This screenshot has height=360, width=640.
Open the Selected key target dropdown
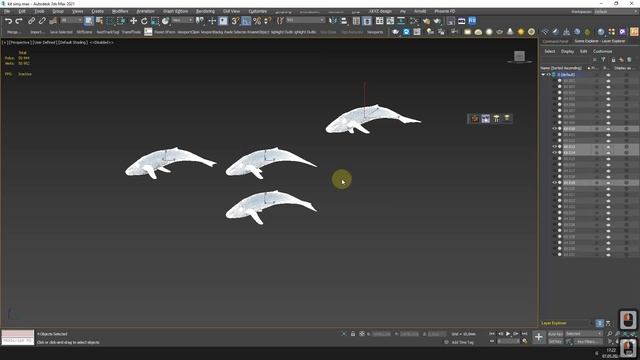(x=583, y=334)
